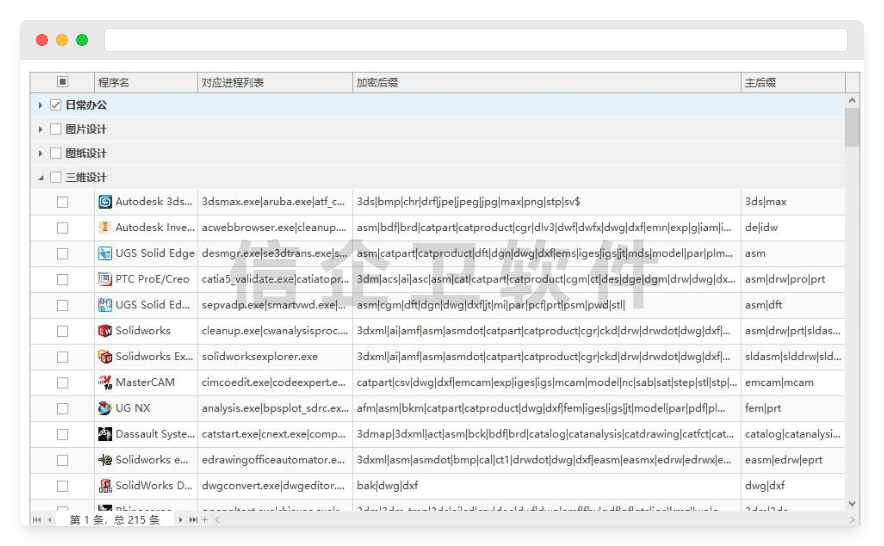
Task: Click the PTC ProE/Creo program icon
Action: [x=105, y=279]
